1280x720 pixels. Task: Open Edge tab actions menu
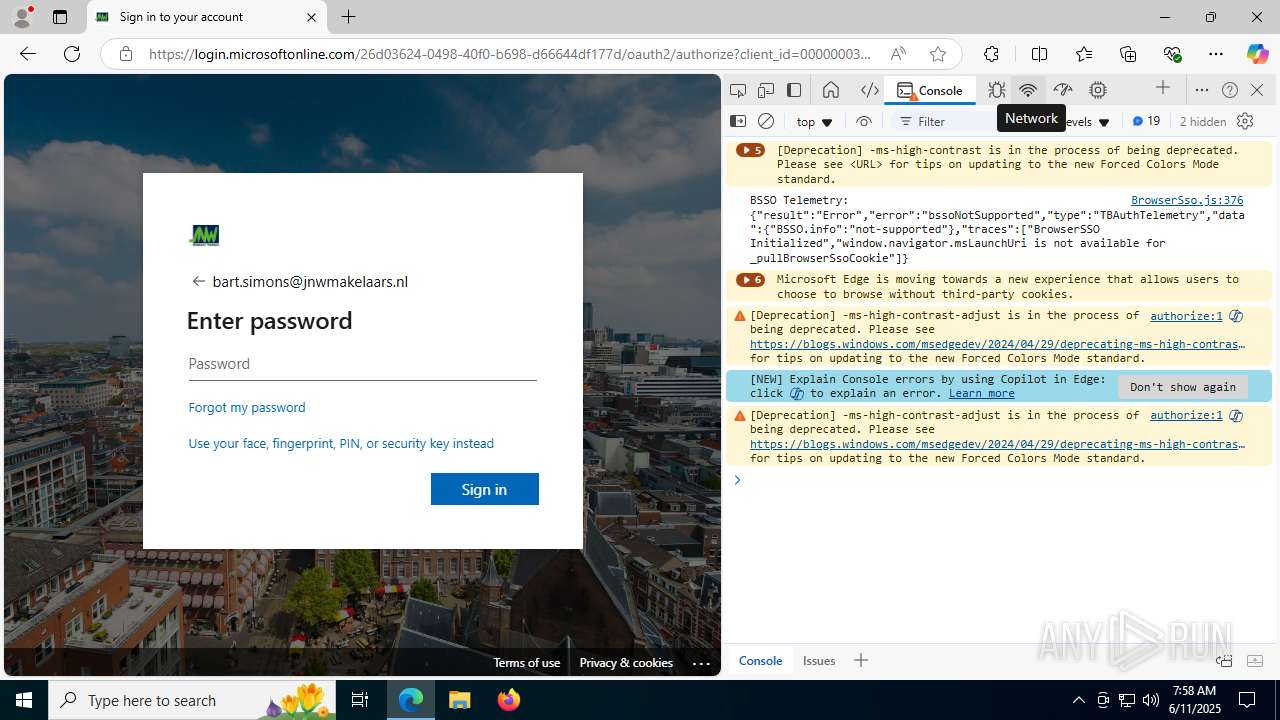(60, 17)
